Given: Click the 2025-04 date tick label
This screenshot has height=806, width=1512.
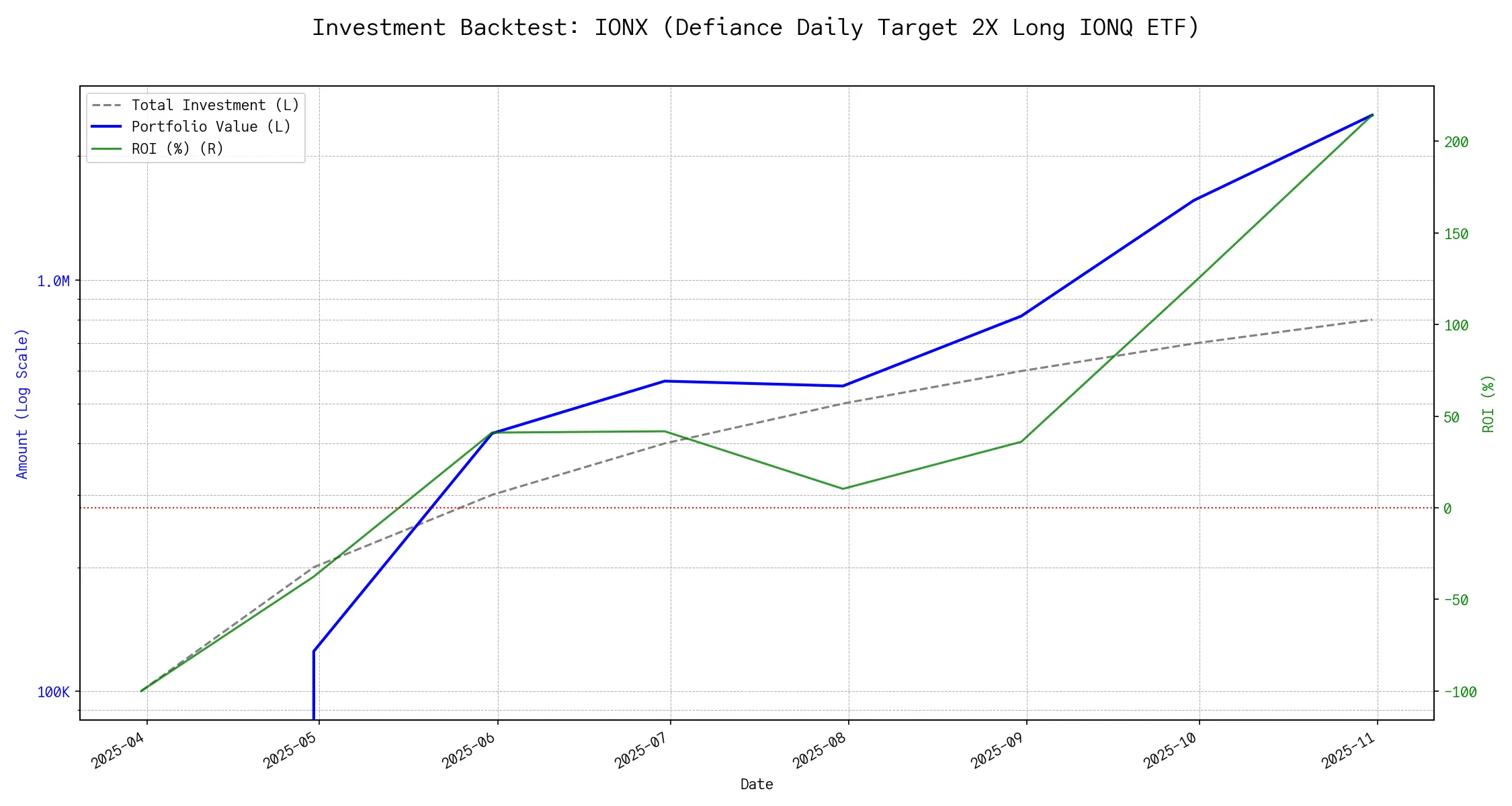Looking at the screenshot, I should pos(119,750).
